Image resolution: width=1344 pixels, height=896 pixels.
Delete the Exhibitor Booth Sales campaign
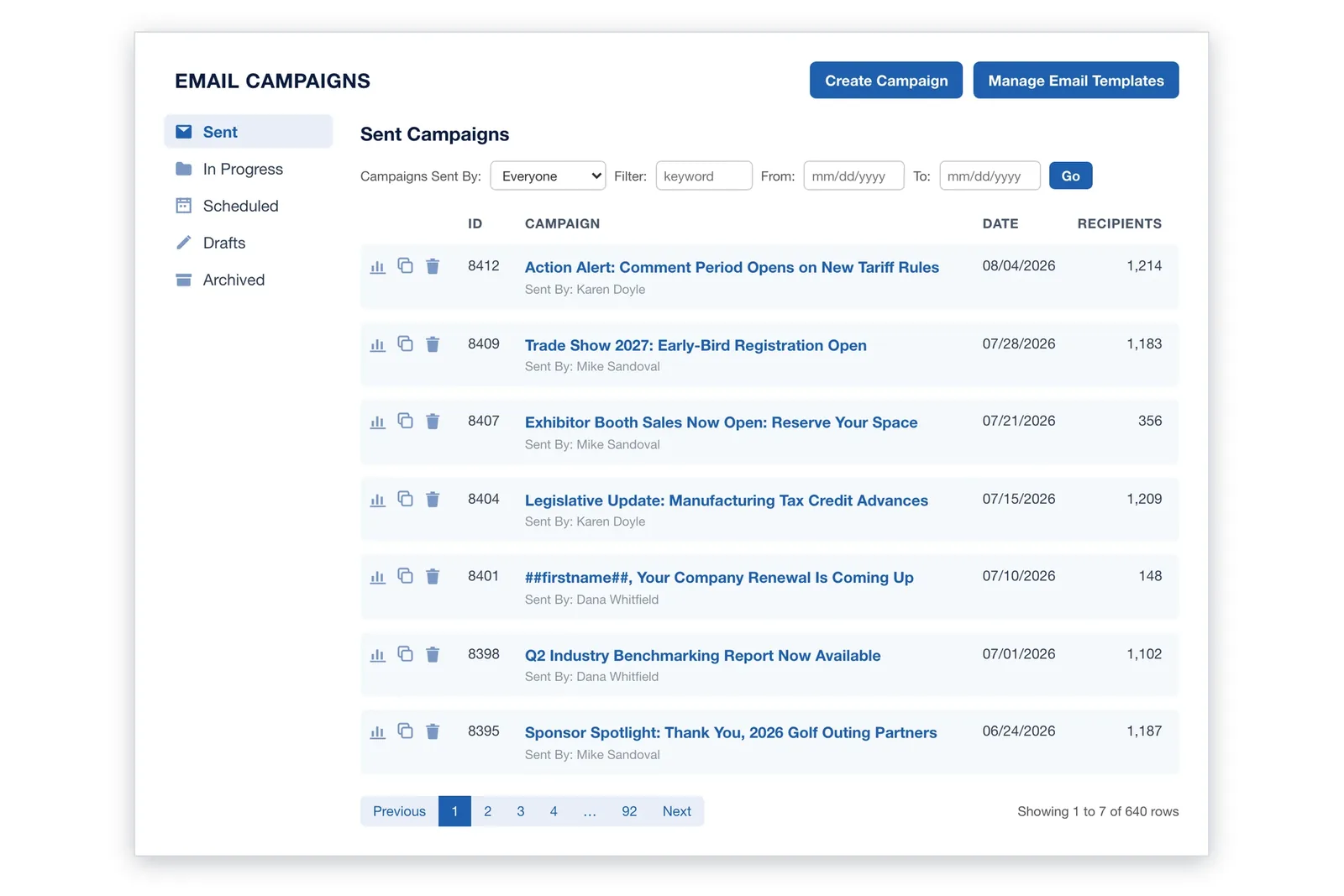pos(433,422)
